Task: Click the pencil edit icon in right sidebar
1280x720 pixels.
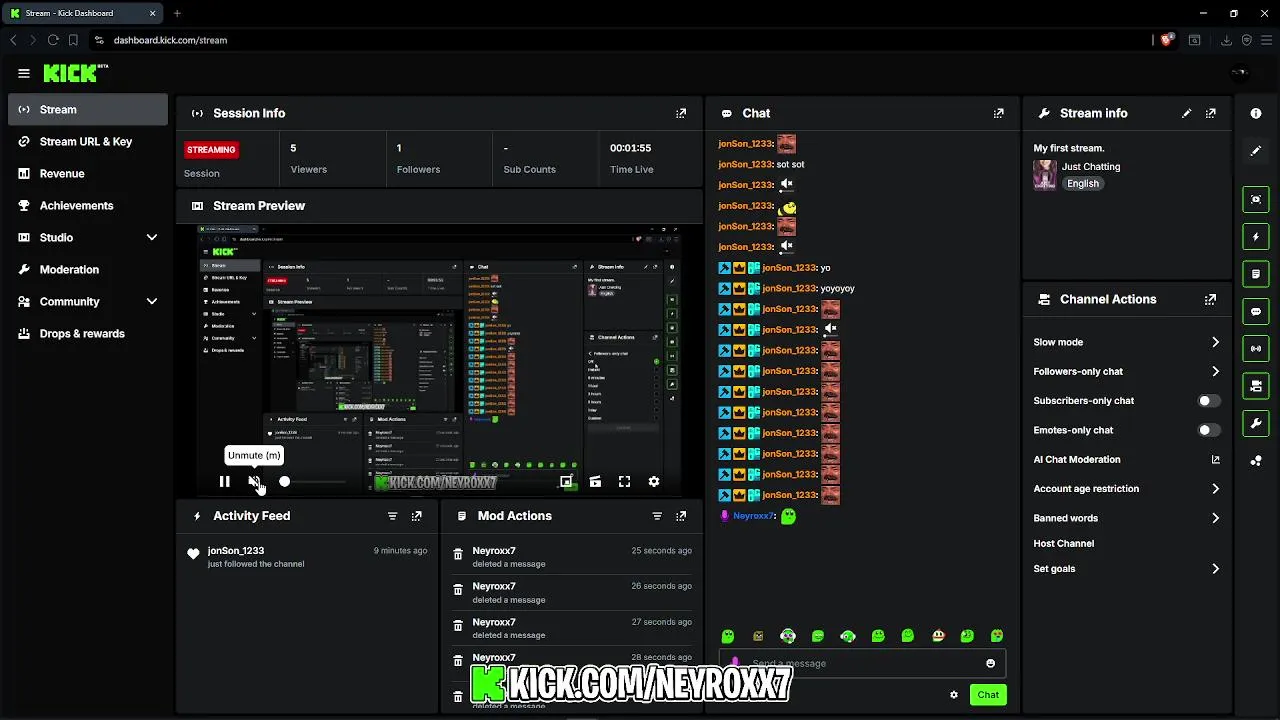Action: [x=1256, y=151]
